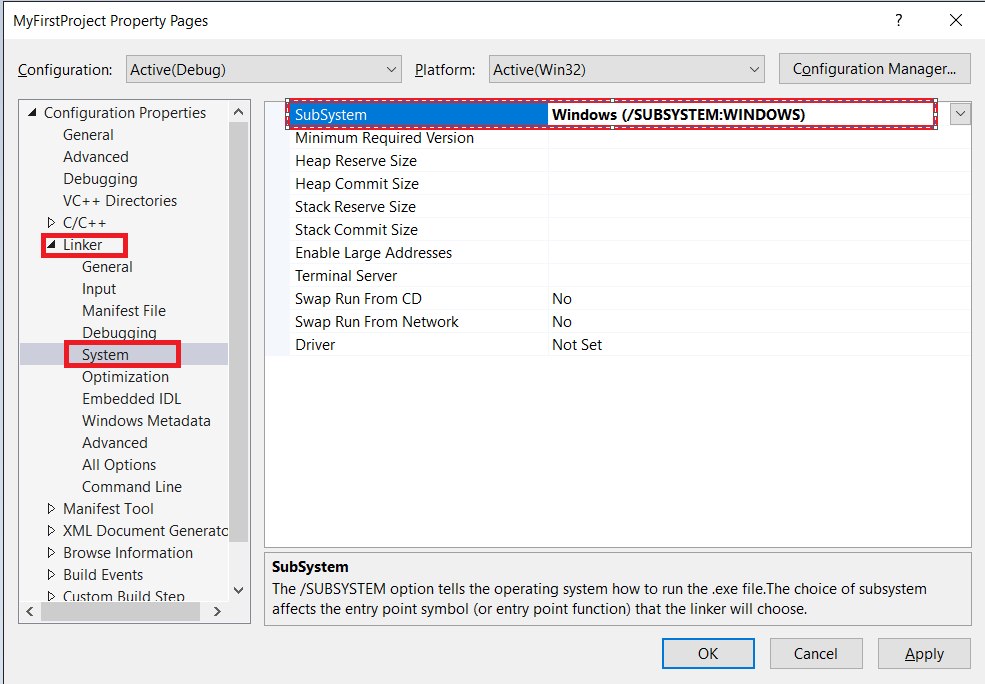Click the No value for Swap Run From Network
The image size is (985, 684).
pyautogui.click(x=562, y=322)
